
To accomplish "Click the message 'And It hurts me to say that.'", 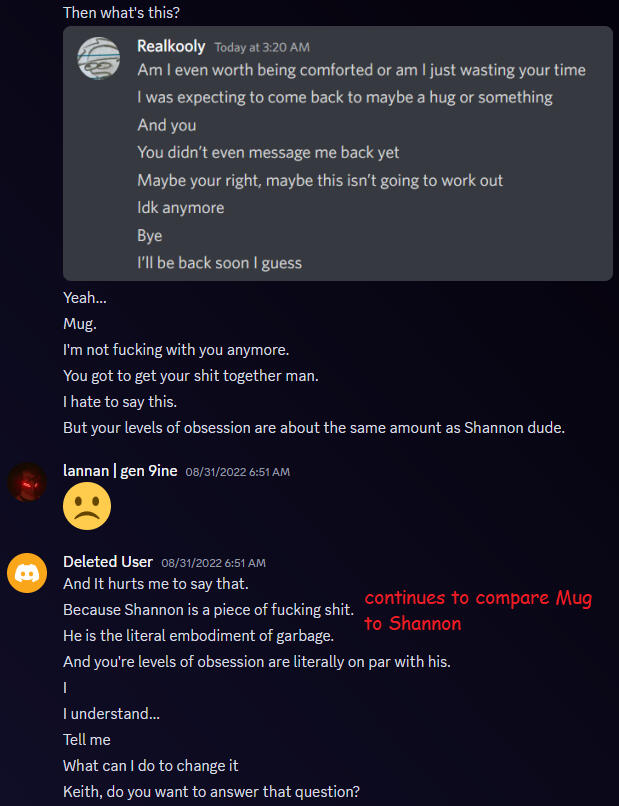I will coord(156,584).
